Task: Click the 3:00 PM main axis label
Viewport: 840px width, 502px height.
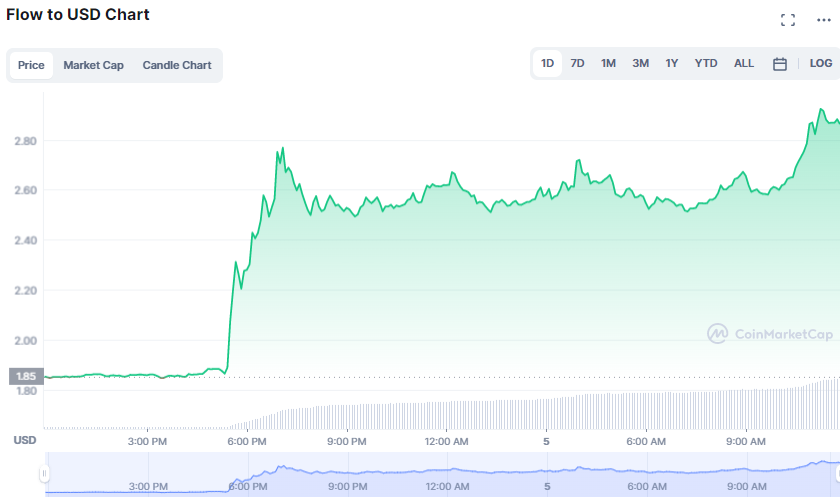Action: pyautogui.click(x=147, y=441)
